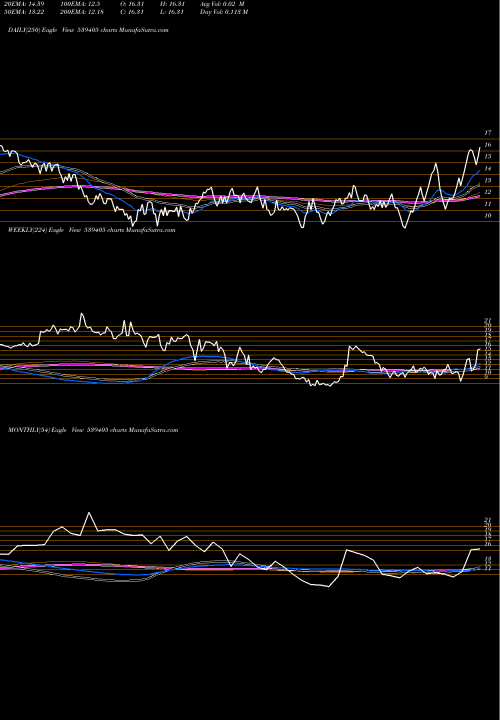
Task: Click the 17 price label on daily chart
Action: coord(488,133)
